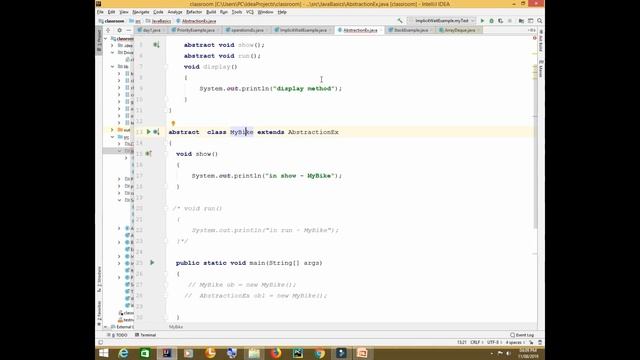The width and height of the screenshot is (640, 360).
Task: Open the VCS menu
Action: [250, 12]
